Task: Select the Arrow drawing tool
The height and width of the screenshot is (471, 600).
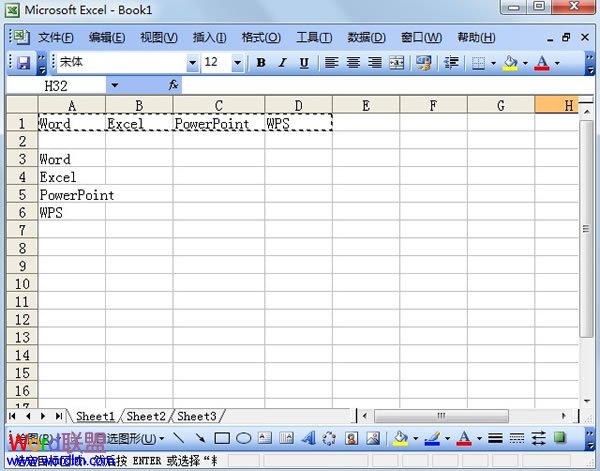Action: pyautogui.click(x=200, y=438)
